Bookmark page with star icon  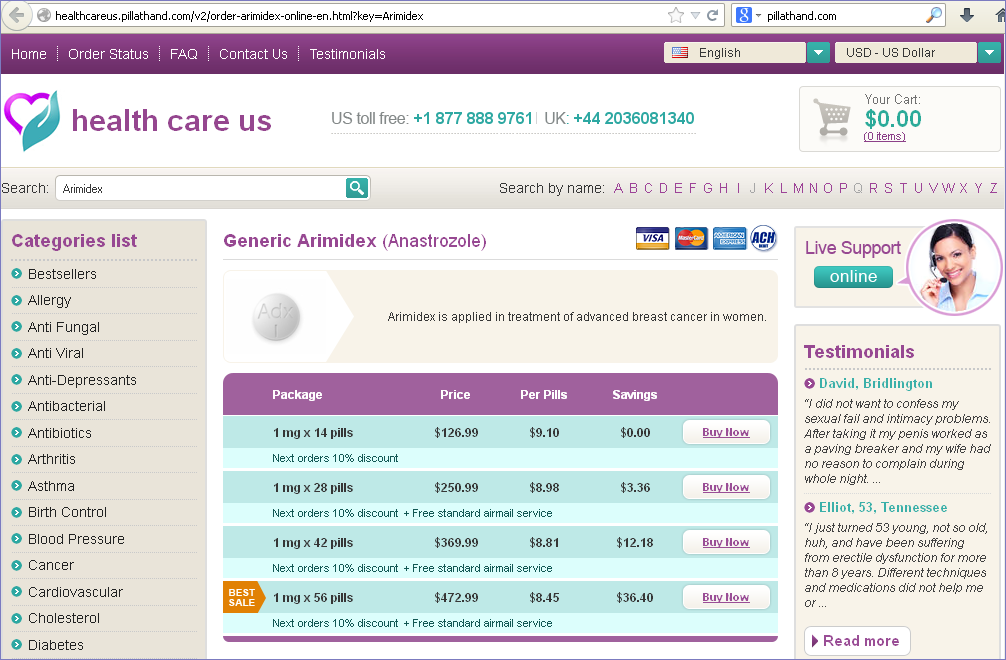[x=676, y=15]
